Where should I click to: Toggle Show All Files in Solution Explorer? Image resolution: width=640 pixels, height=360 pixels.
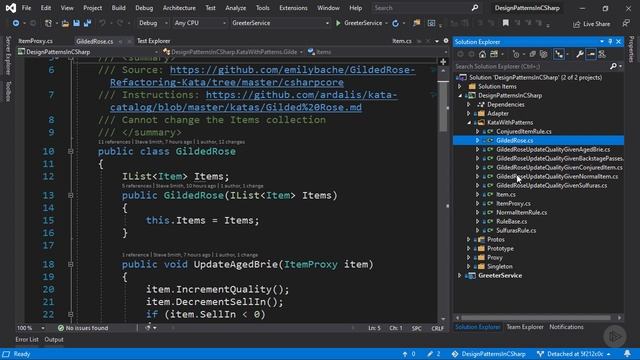pyautogui.click(x=543, y=54)
